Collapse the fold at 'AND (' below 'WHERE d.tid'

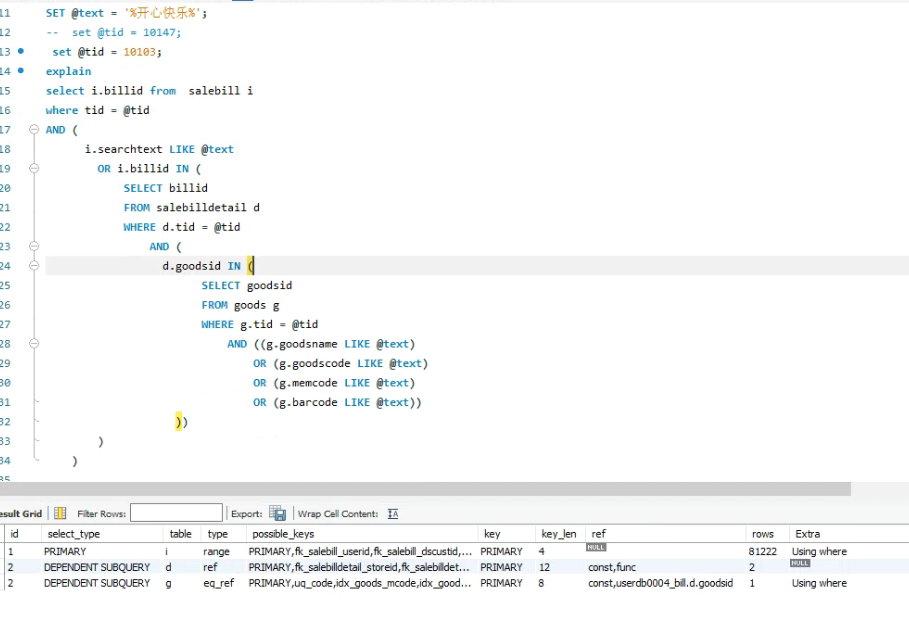click(34, 246)
